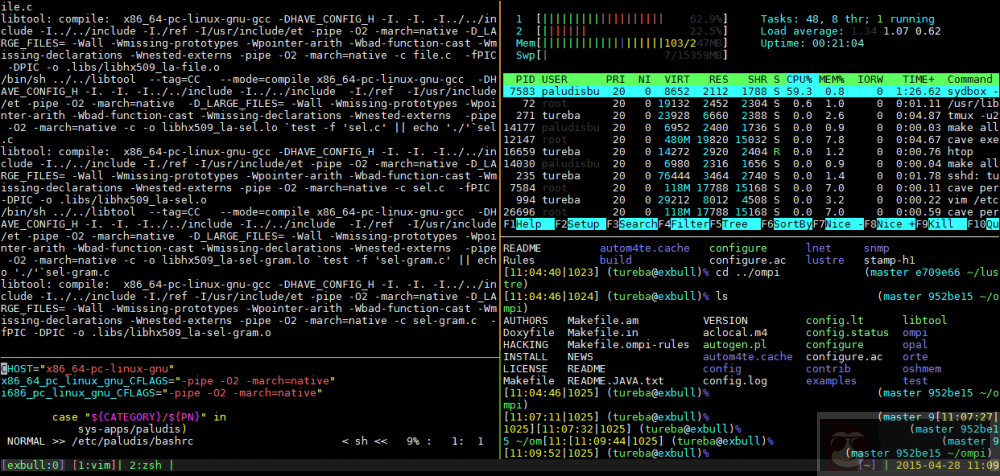Screen dimensions: 1000x476
Task: Select the sshd process row PID 235
Action: click(x=751, y=176)
